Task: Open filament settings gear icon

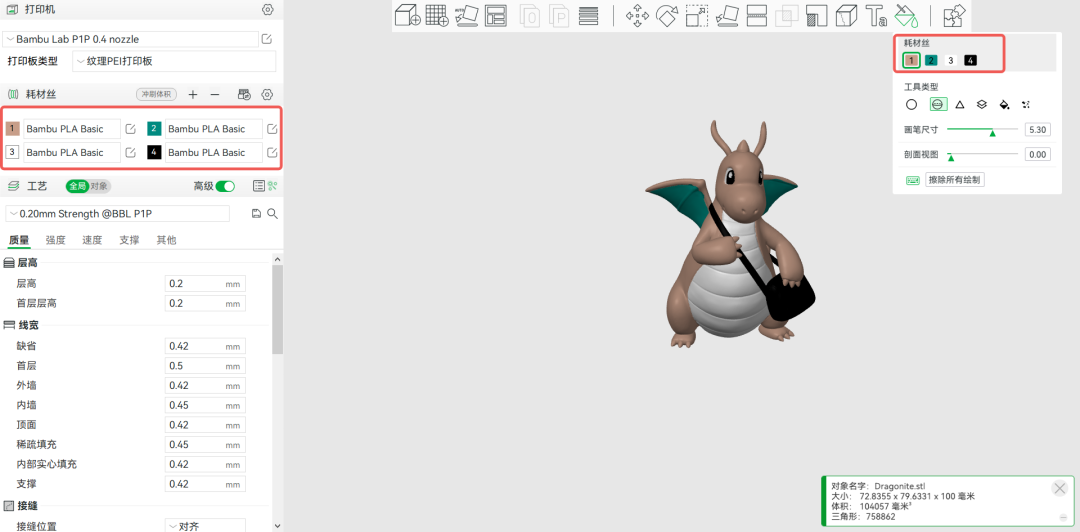Action: pyautogui.click(x=268, y=94)
